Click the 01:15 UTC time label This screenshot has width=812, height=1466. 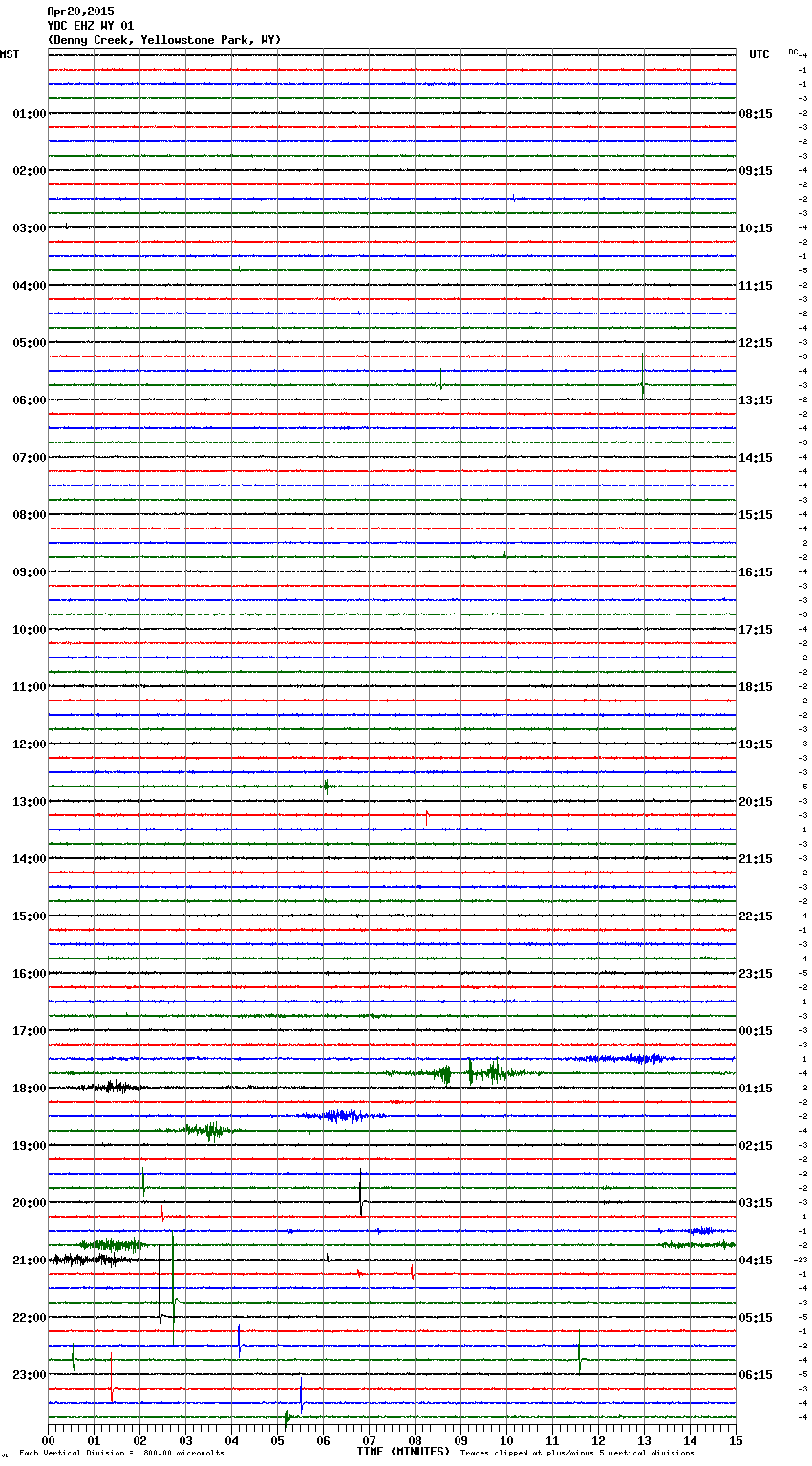click(x=756, y=1089)
